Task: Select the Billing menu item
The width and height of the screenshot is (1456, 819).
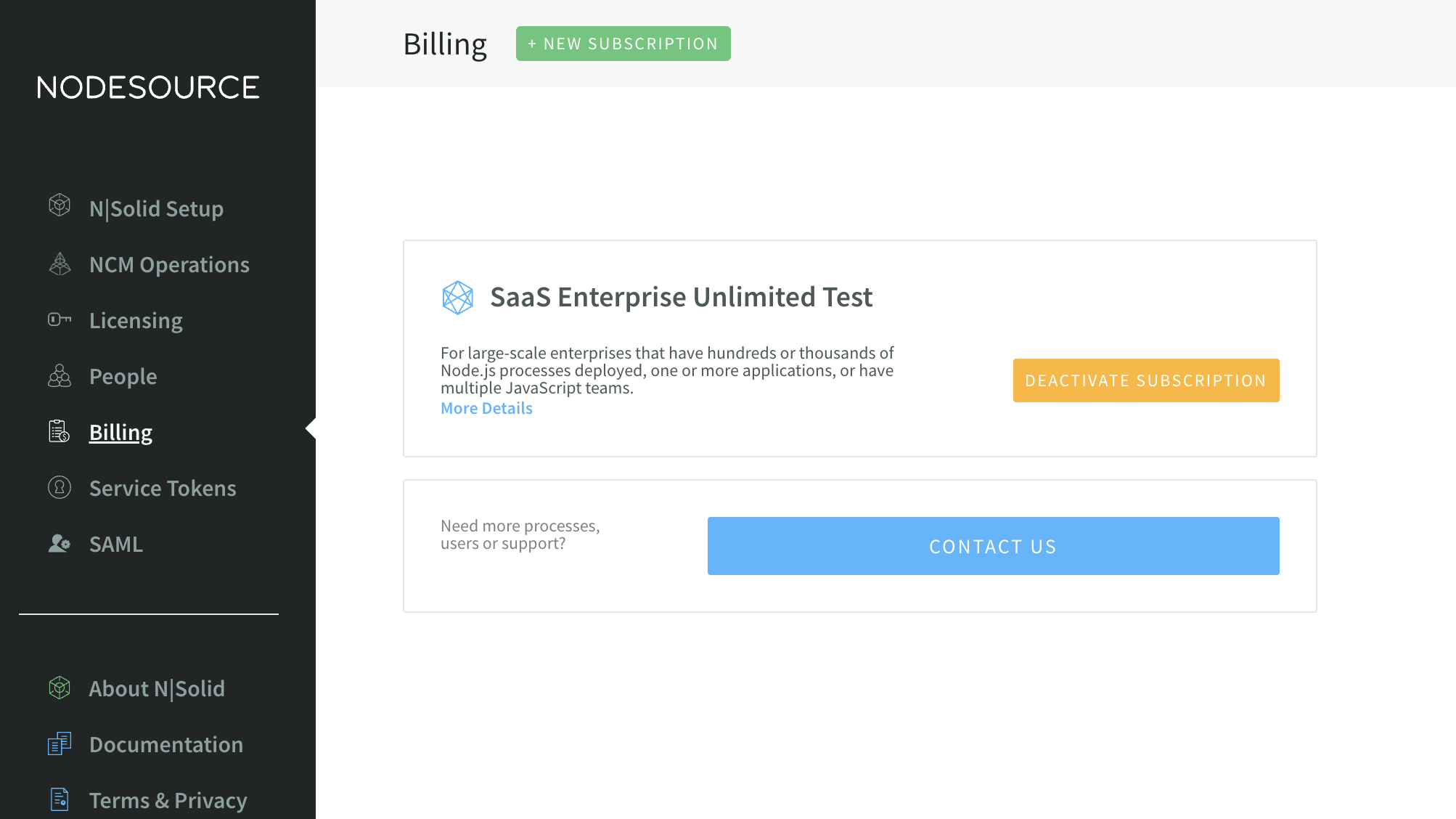Action: tap(121, 432)
